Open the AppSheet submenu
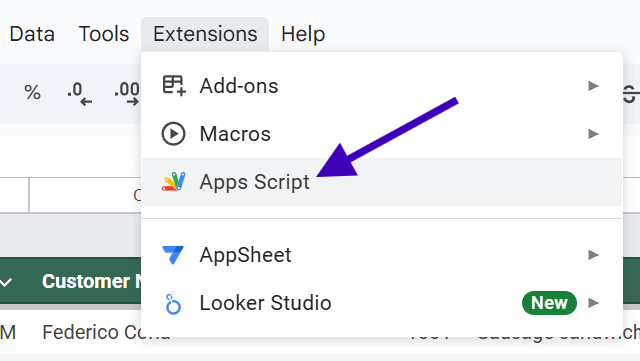Image resolution: width=640 pixels, height=361 pixels. click(382, 255)
